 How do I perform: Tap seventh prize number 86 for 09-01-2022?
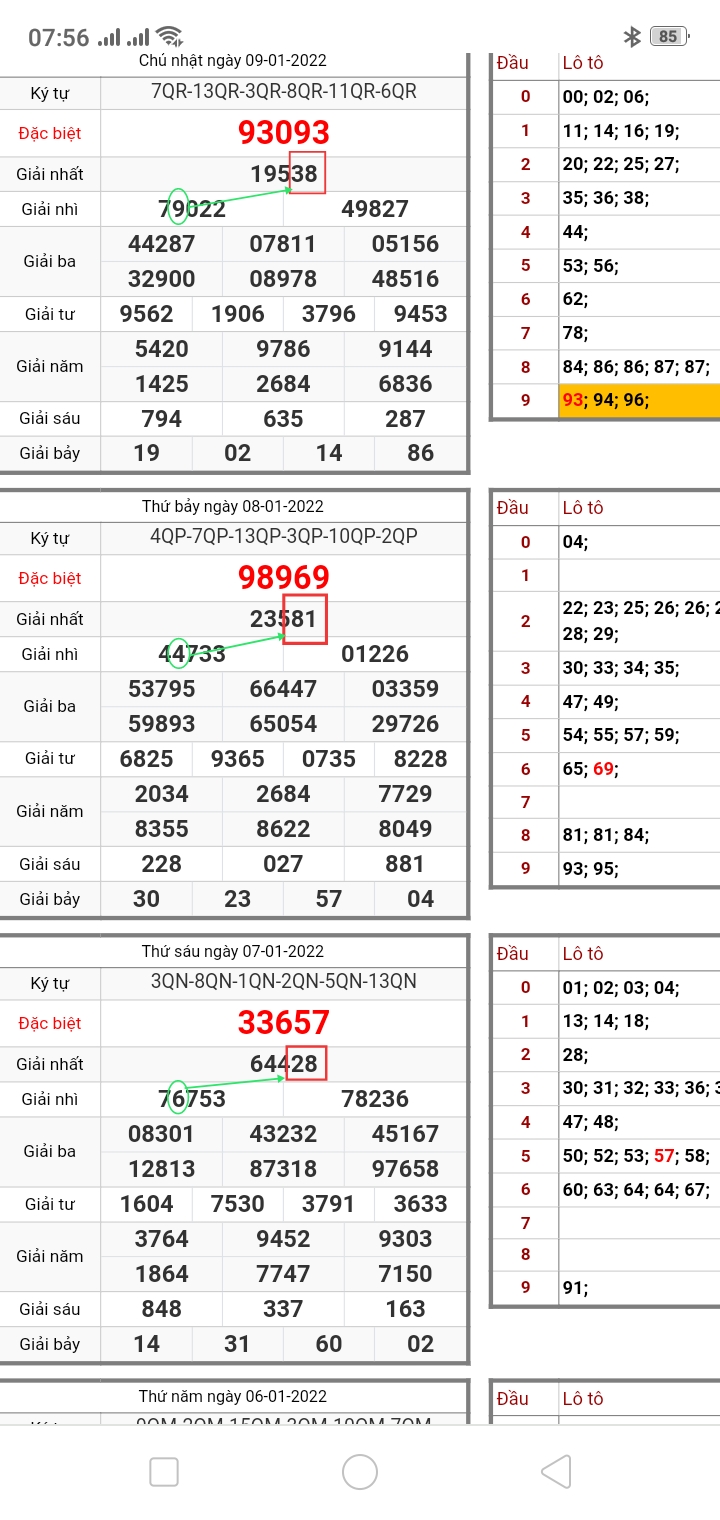point(421,453)
